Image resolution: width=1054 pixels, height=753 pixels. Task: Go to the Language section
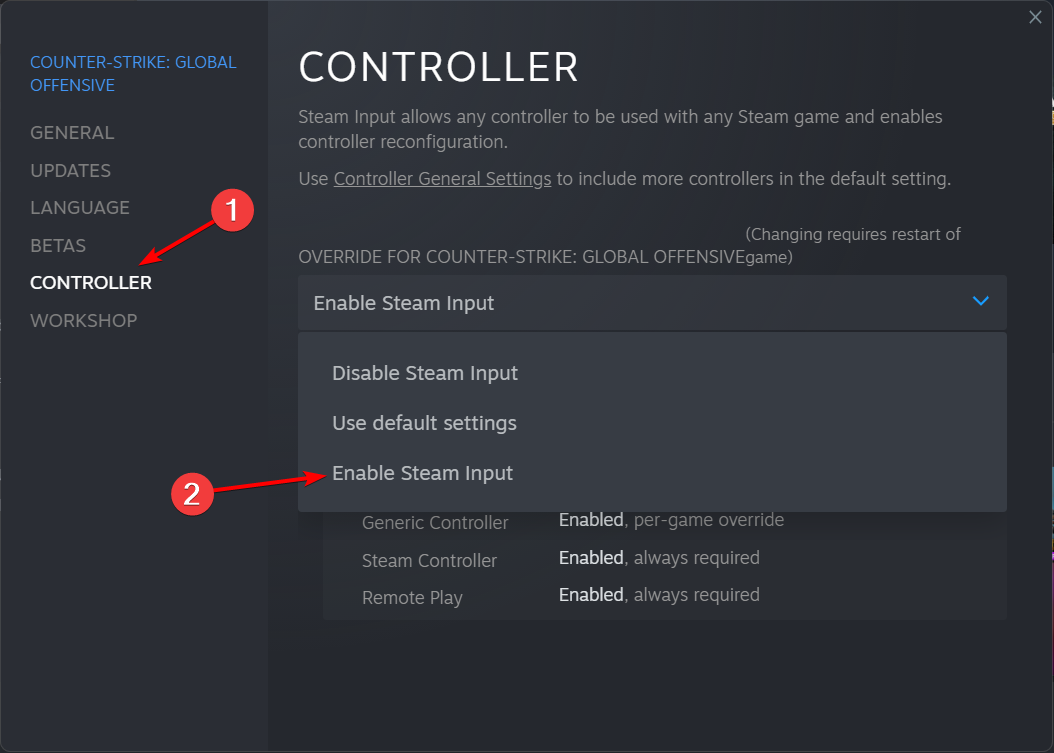pos(80,208)
